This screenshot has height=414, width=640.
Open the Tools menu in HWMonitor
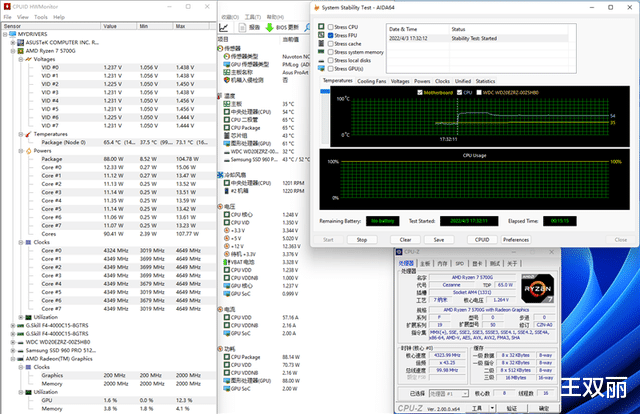(39, 17)
